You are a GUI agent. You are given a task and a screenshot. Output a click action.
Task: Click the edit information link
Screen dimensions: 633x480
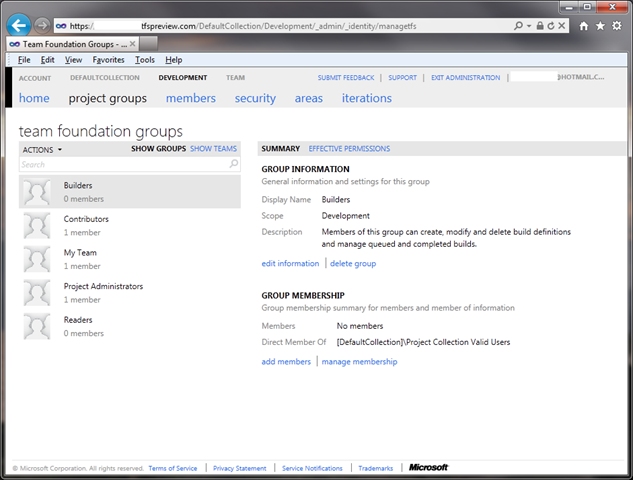pos(290,263)
